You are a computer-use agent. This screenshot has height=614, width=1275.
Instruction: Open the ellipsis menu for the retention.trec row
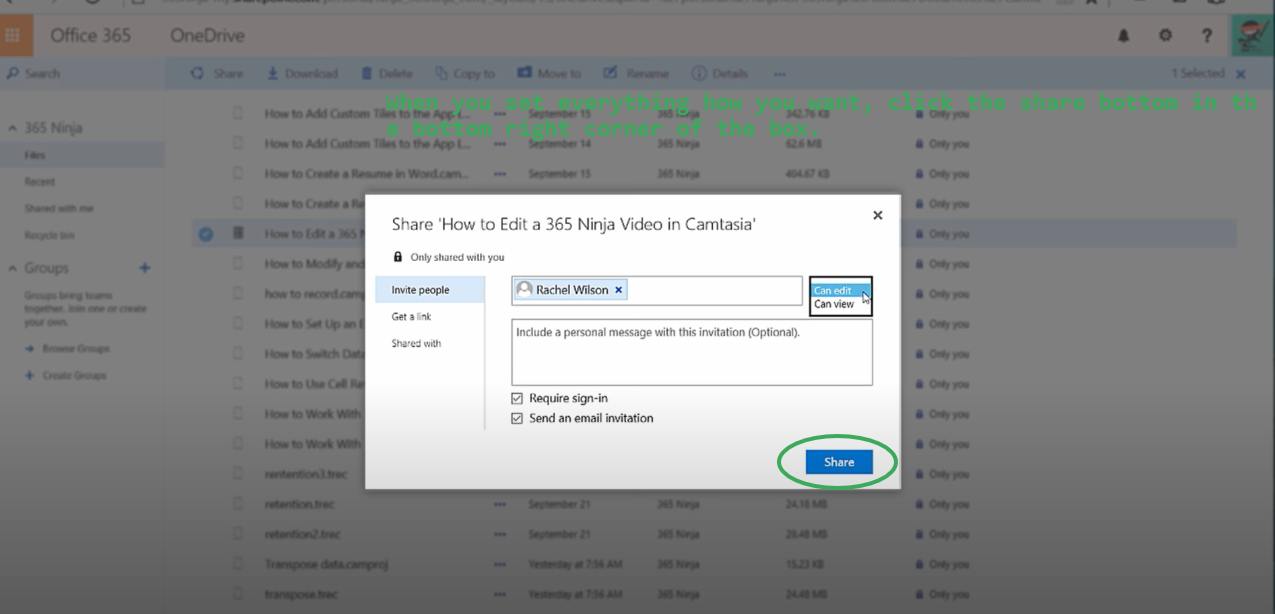[x=500, y=504]
